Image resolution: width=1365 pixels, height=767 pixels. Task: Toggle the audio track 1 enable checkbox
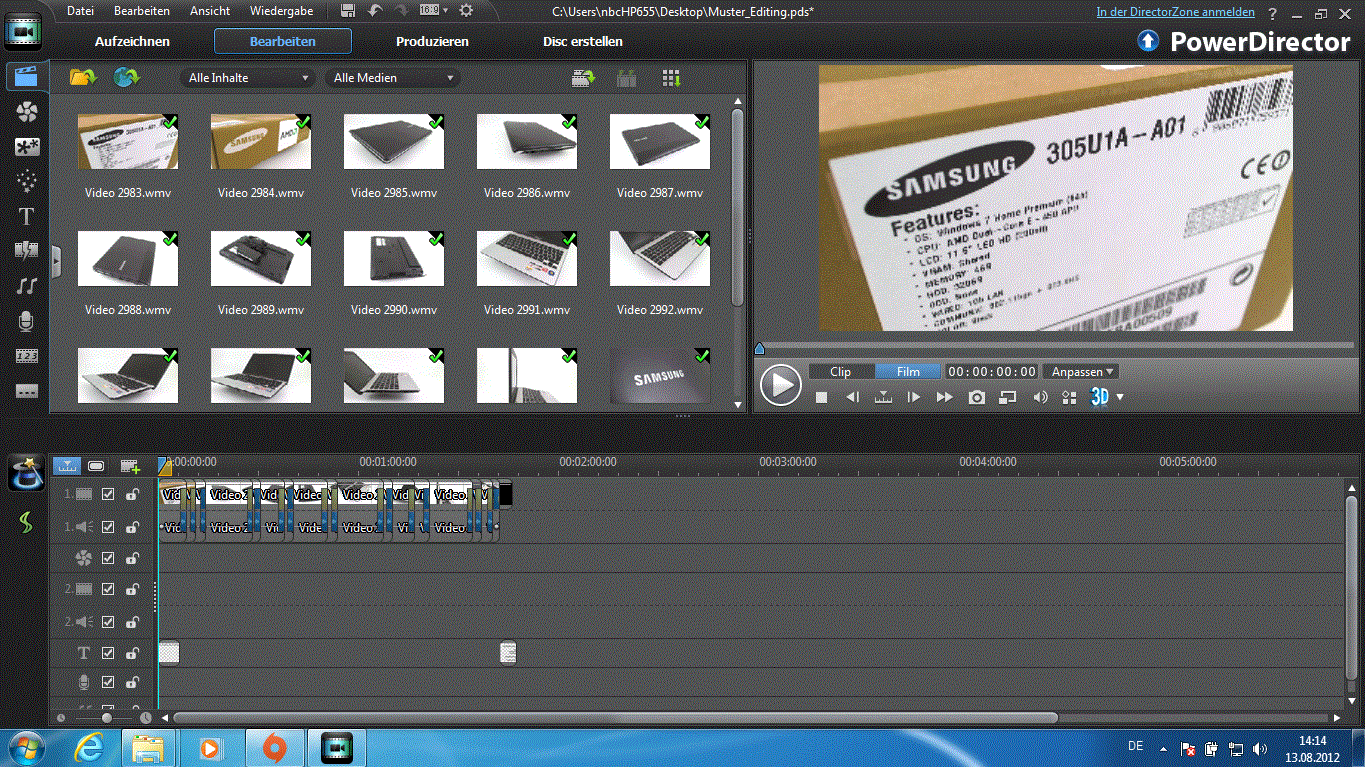click(x=108, y=526)
